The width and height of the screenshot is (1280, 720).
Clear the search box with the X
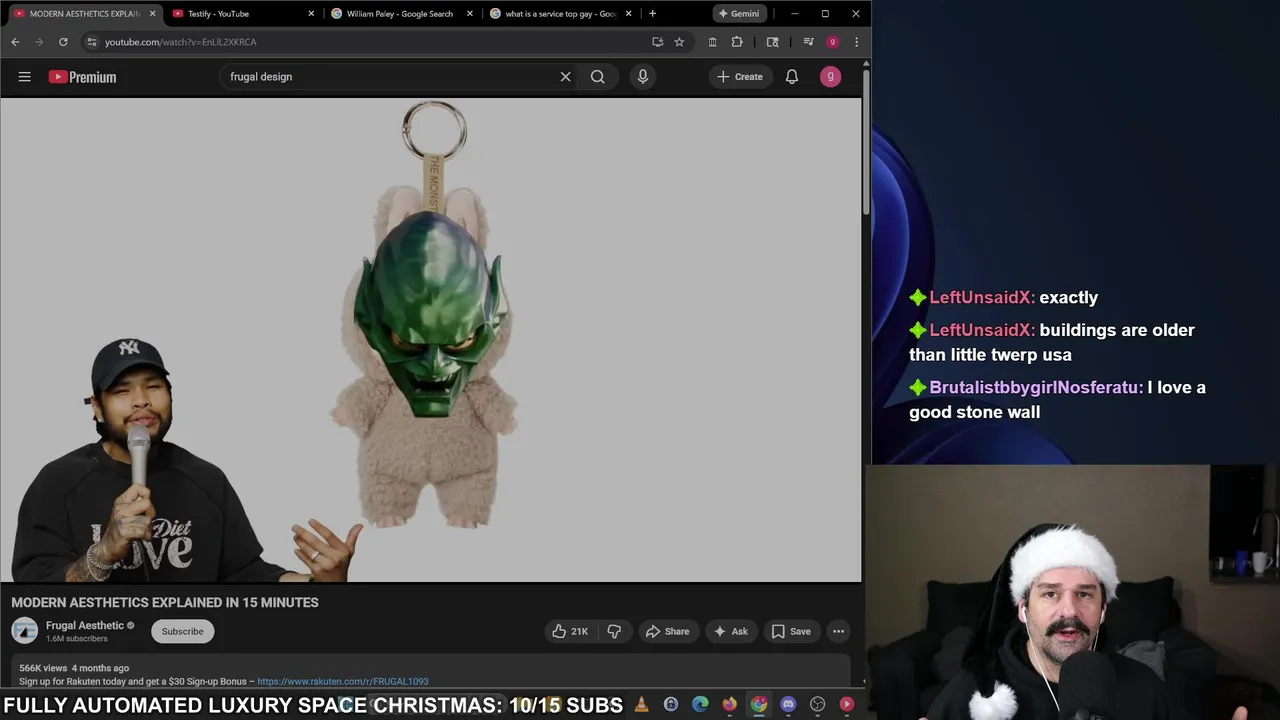[x=565, y=77]
